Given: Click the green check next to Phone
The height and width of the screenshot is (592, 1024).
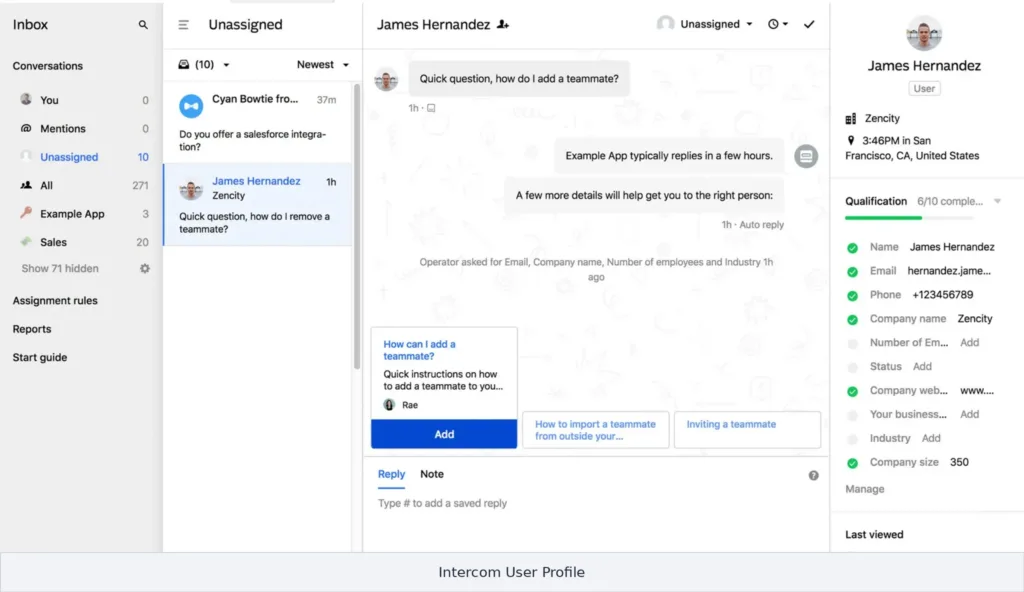Looking at the screenshot, I should (x=852, y=296).
